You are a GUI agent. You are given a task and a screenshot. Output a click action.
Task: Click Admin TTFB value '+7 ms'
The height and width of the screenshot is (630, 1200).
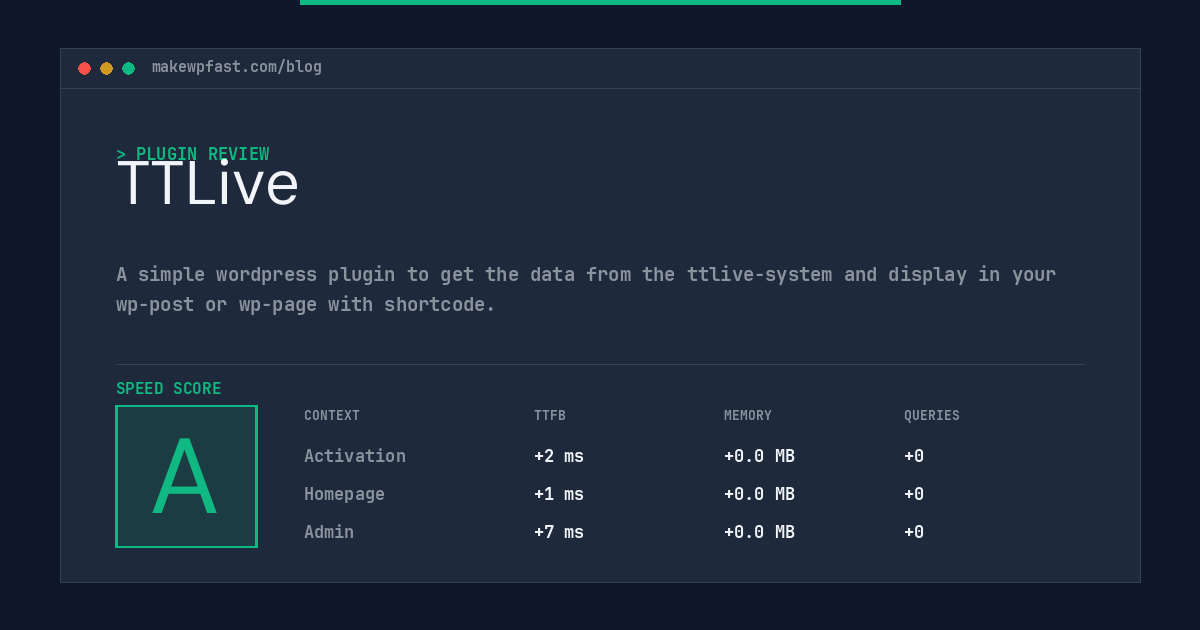point(559,532)
